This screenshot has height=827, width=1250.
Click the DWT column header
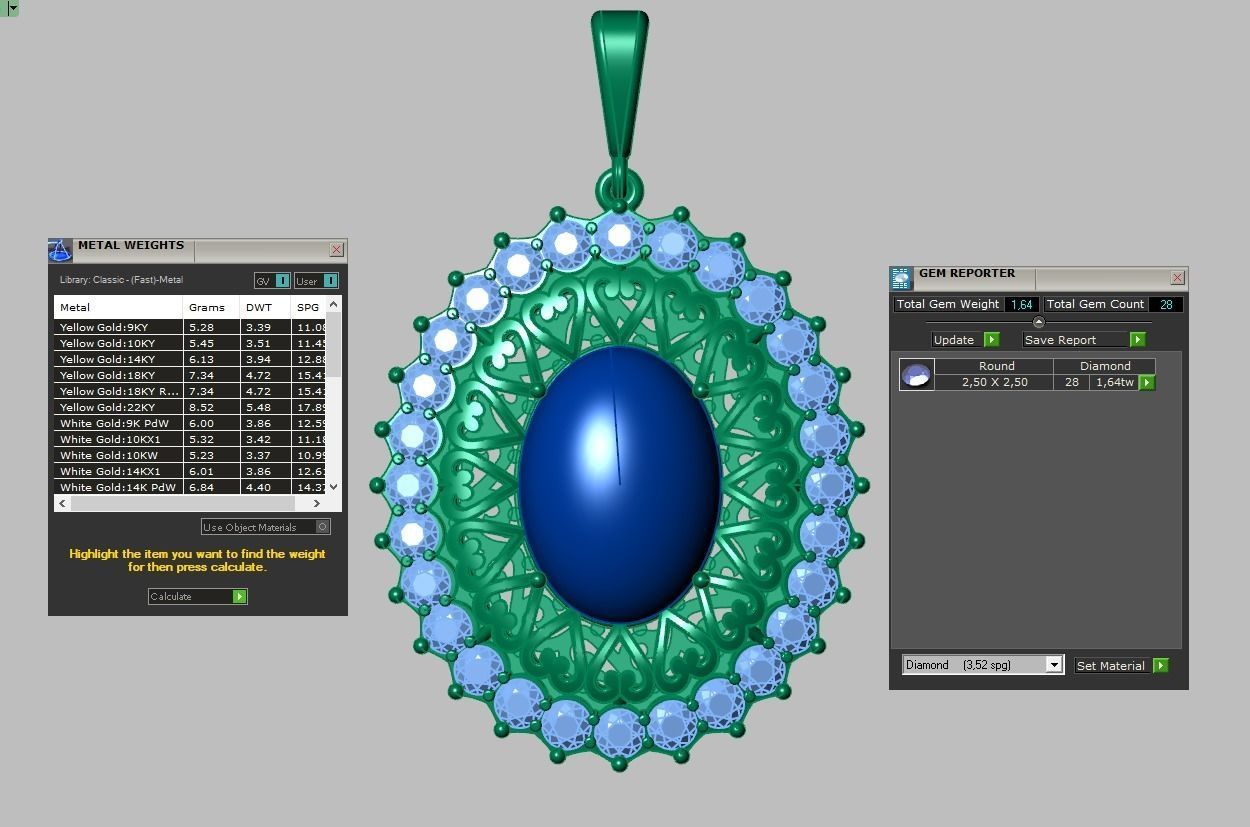coord(265,307)
